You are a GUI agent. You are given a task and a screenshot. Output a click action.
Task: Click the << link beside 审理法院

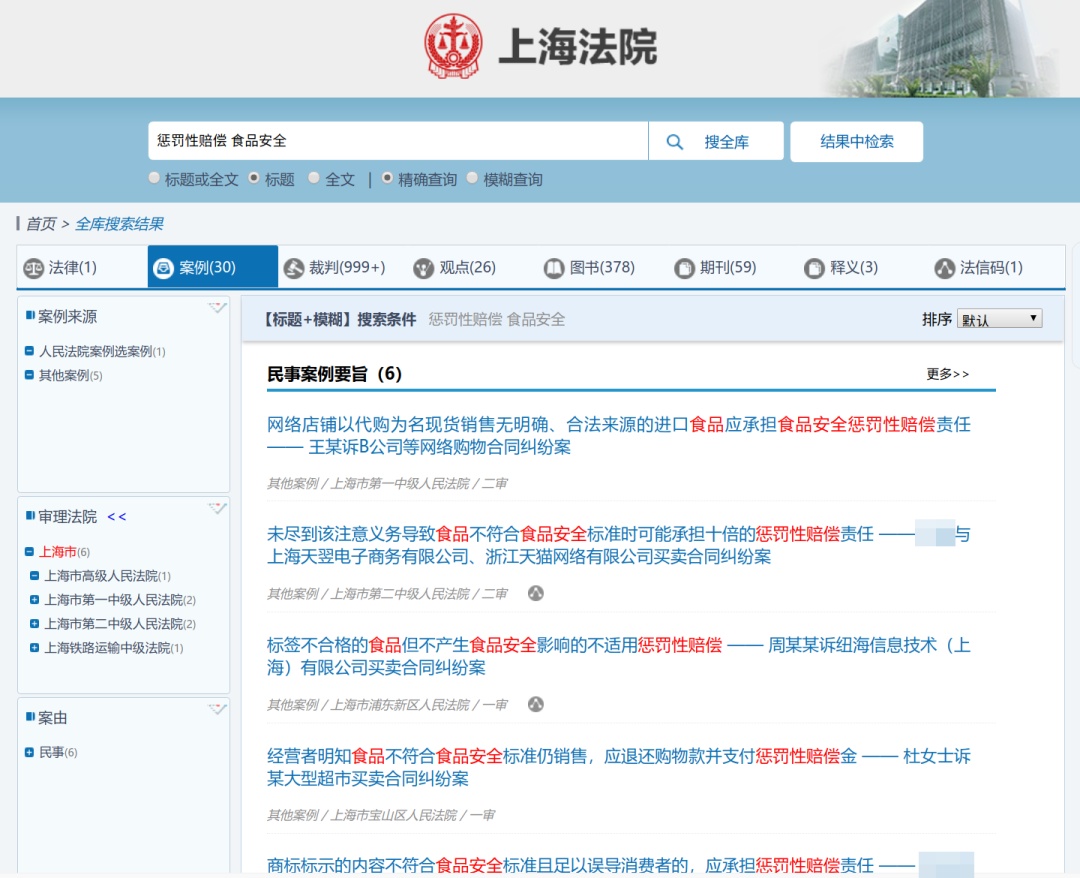pos(117,516)
